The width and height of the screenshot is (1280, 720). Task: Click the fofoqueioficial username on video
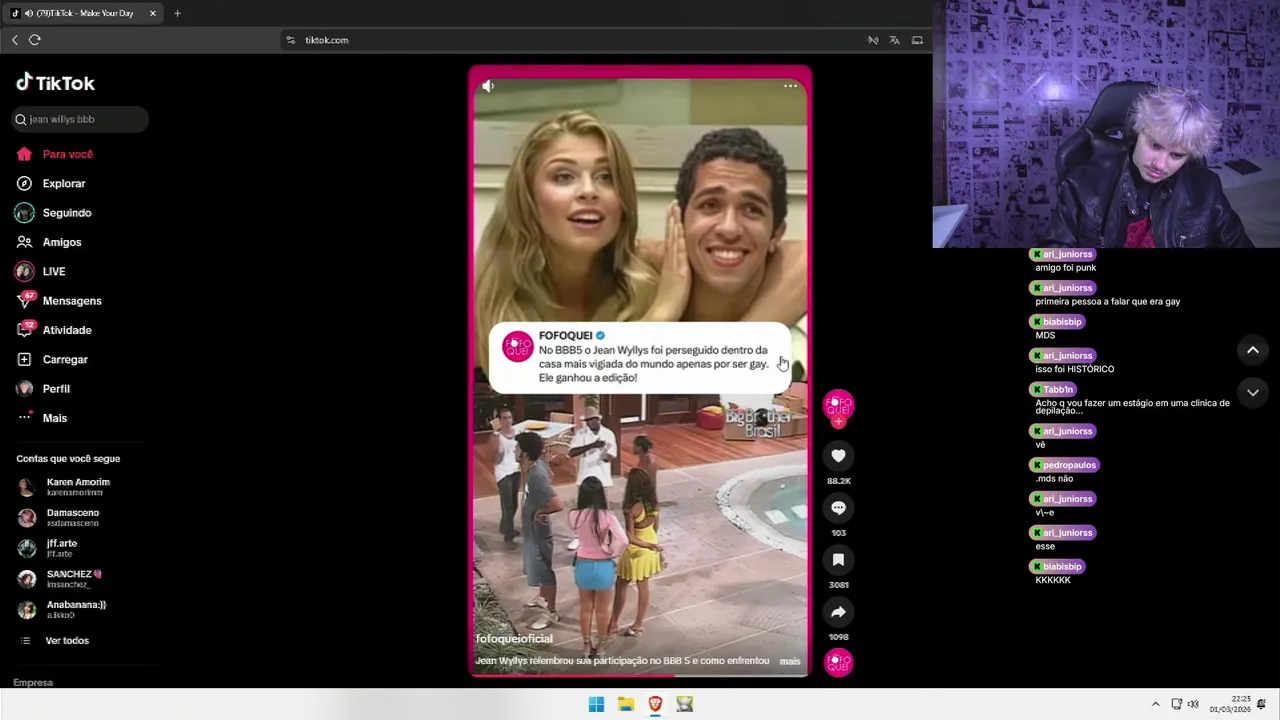pos(514,639)
